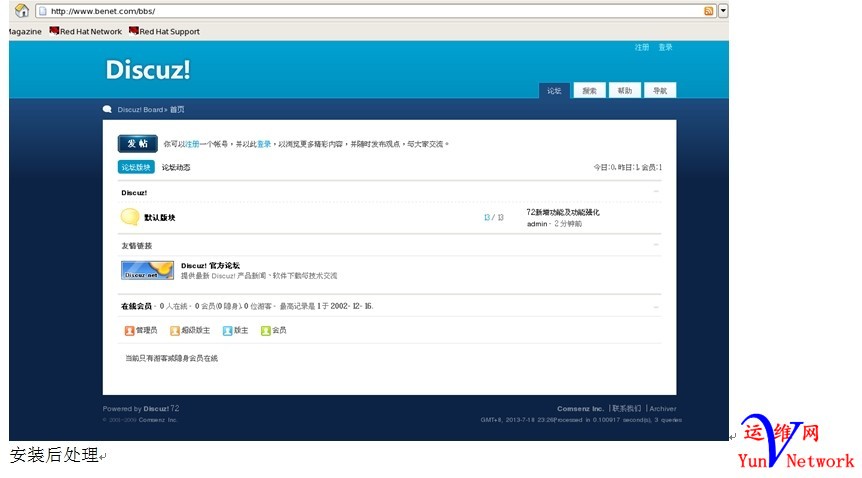862x478 pixels.
Task: Click the 联系我们 footer link
Action: 627,409
